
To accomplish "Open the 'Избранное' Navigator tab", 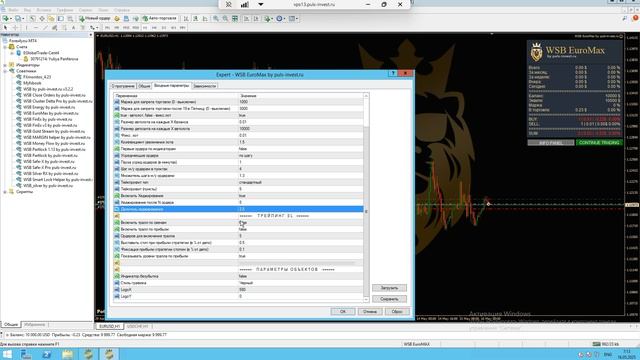I will click(x=34, y=324).
